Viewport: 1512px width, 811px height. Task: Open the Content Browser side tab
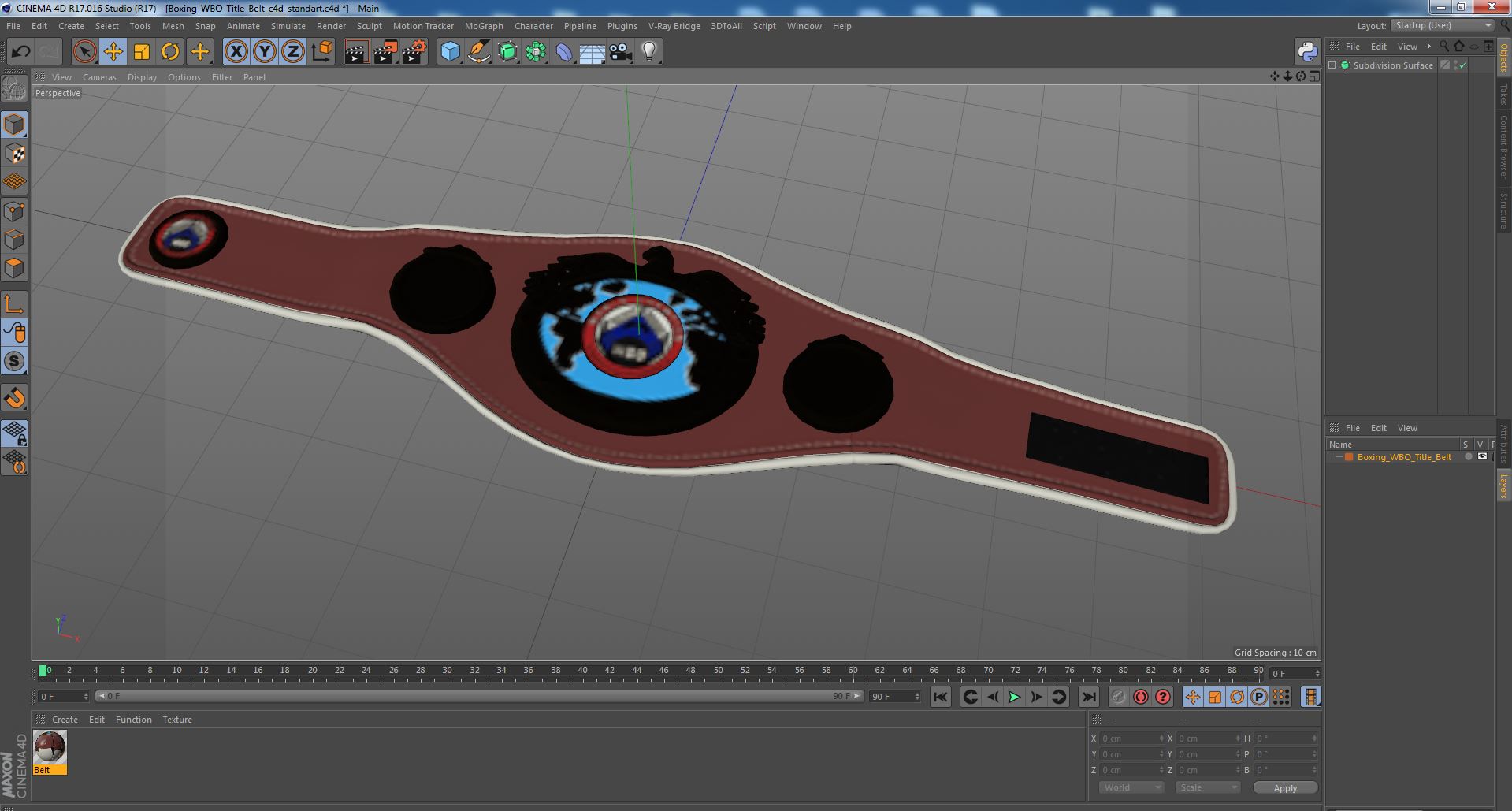tap(1503, 147)
